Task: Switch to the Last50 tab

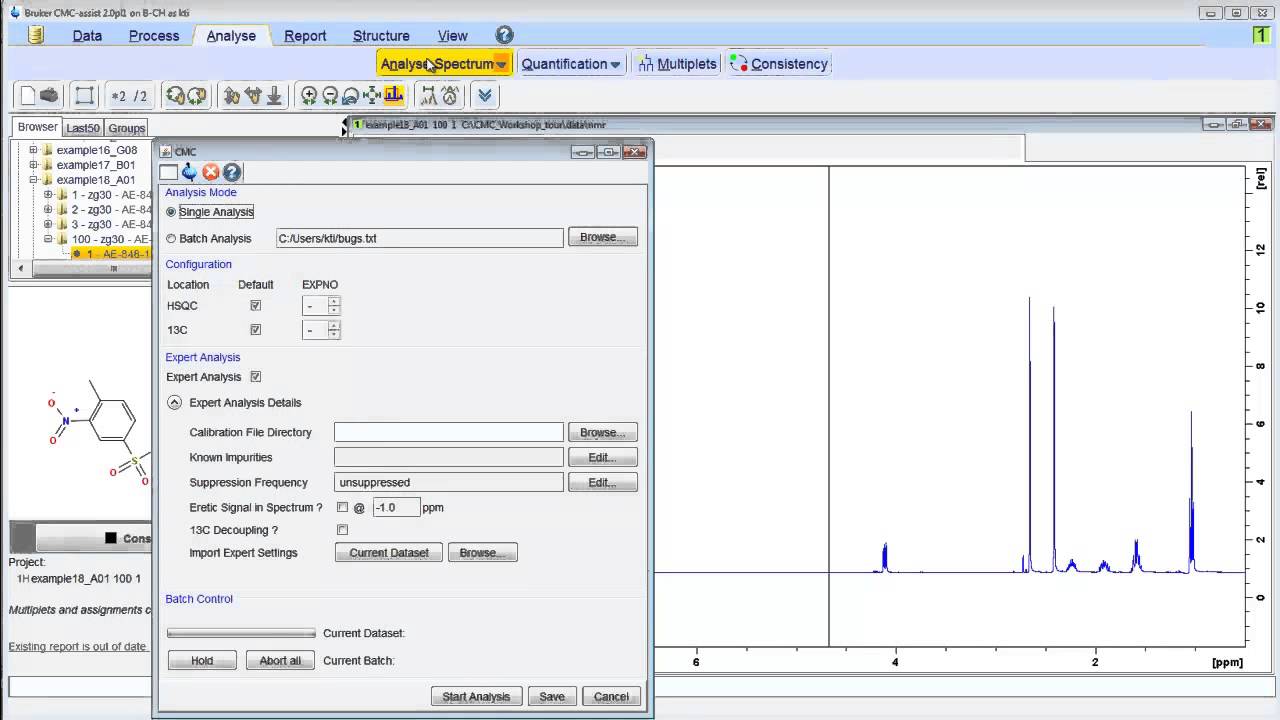Action: point(83,128)
